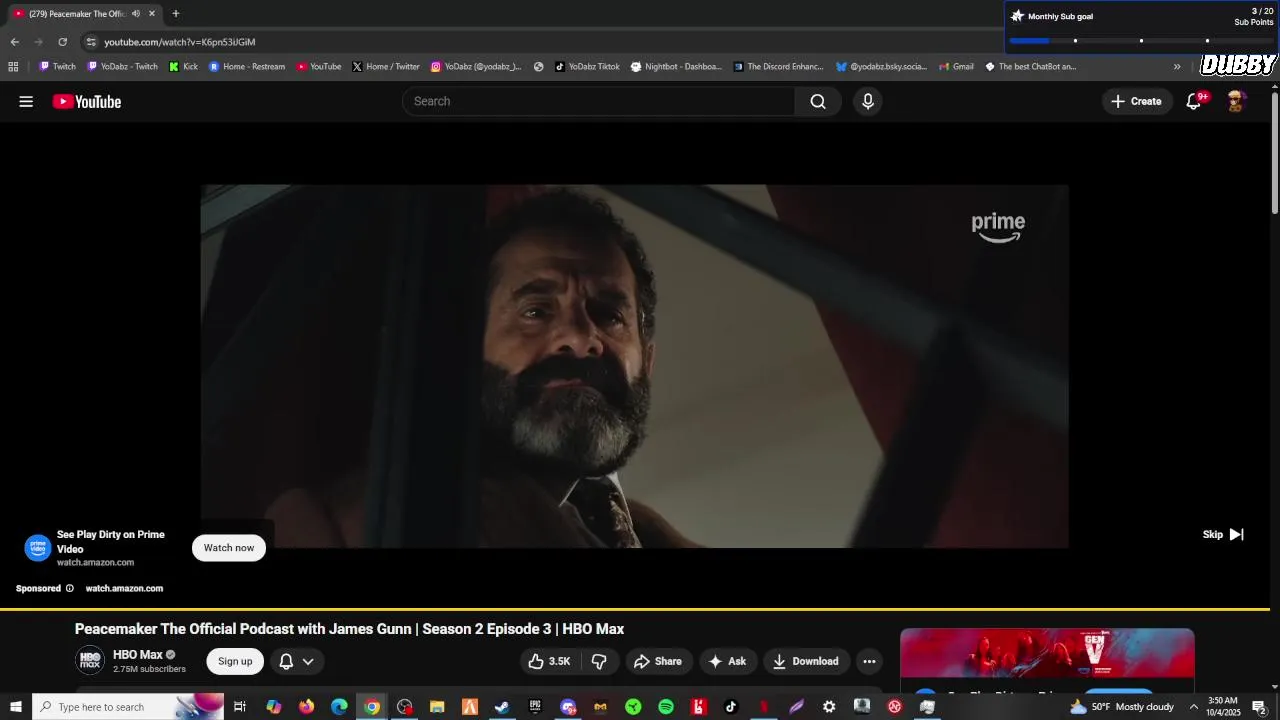Viewport: 1280px width, 720px height.
Task: Open a new browser tab
Action: coord(175,14)
